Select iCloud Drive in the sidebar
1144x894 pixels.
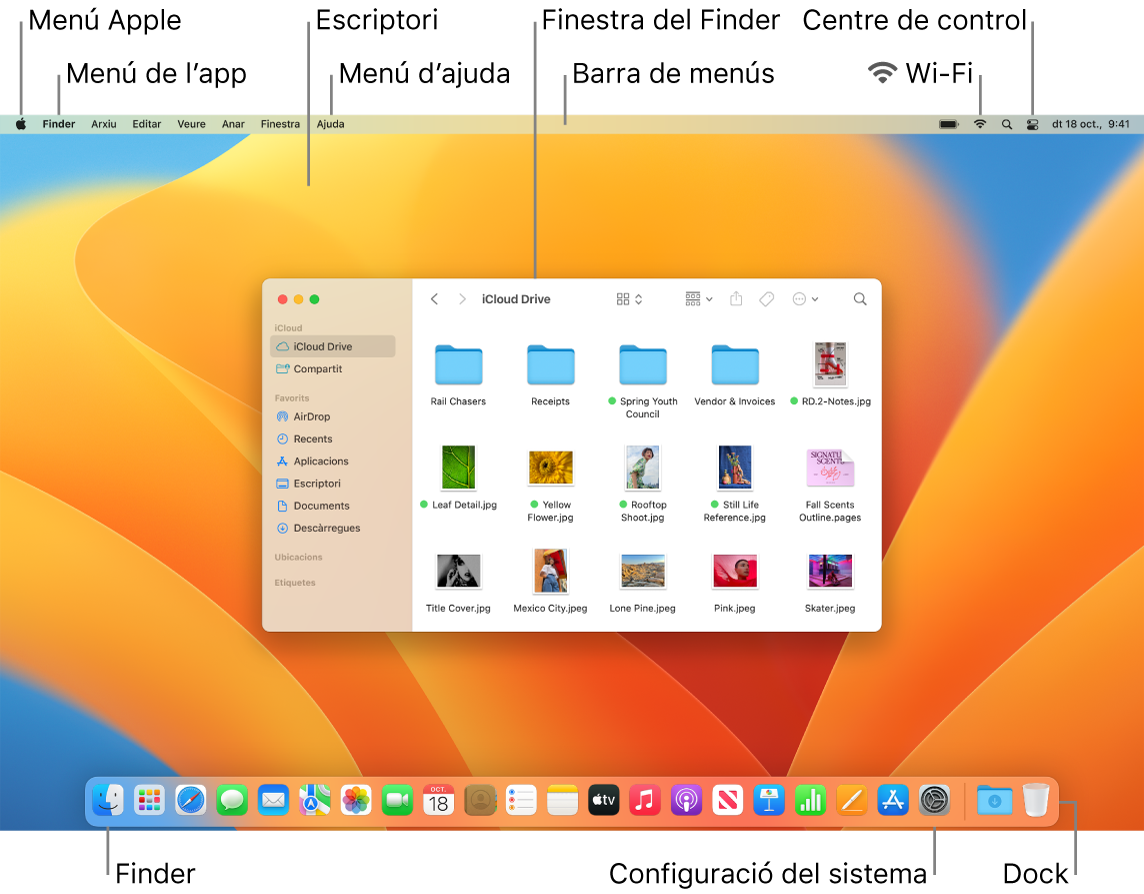[333, 347]
